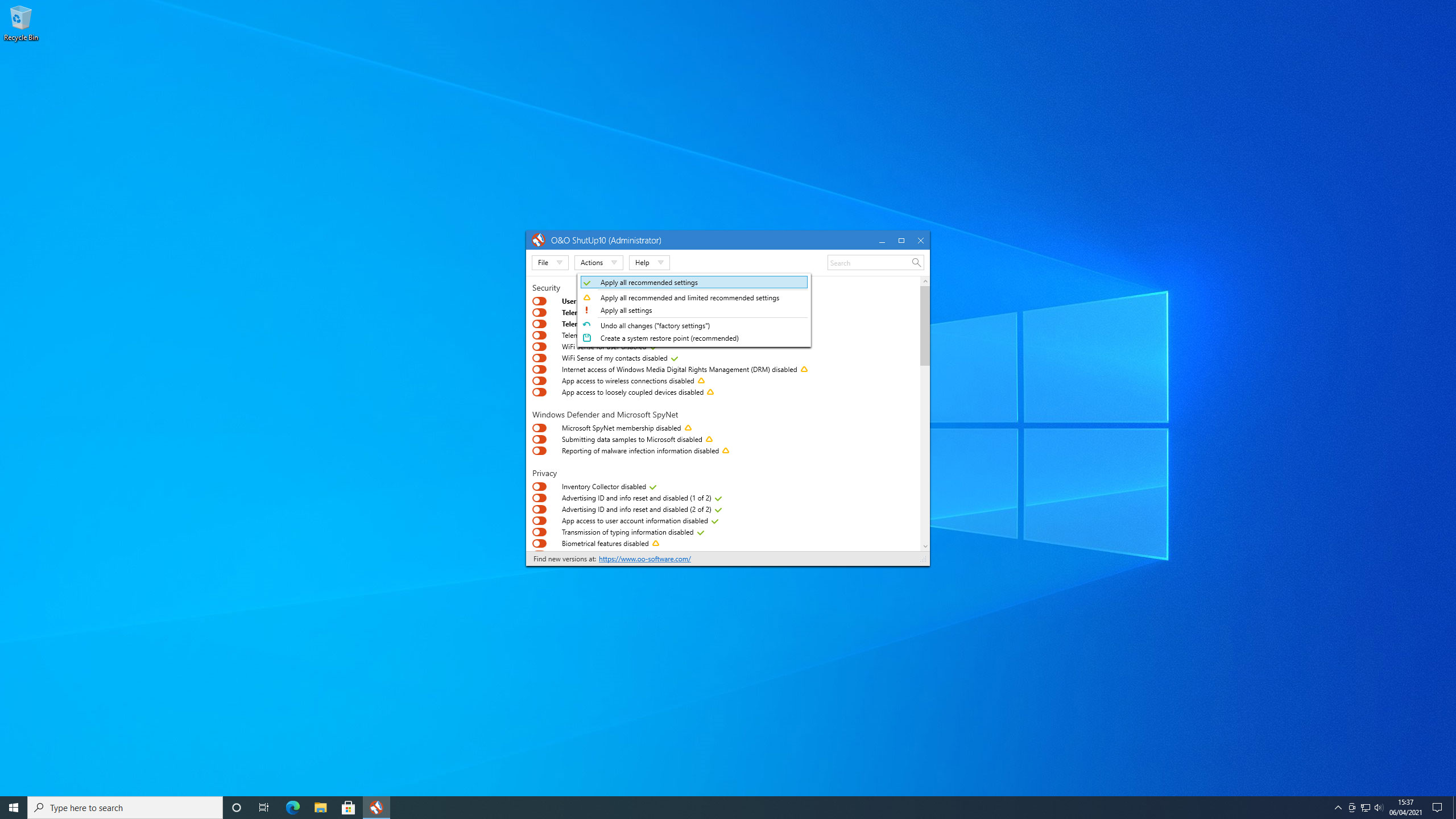
Task: Open the Action Center notification icon
Action: click(x=1437, y=808)
